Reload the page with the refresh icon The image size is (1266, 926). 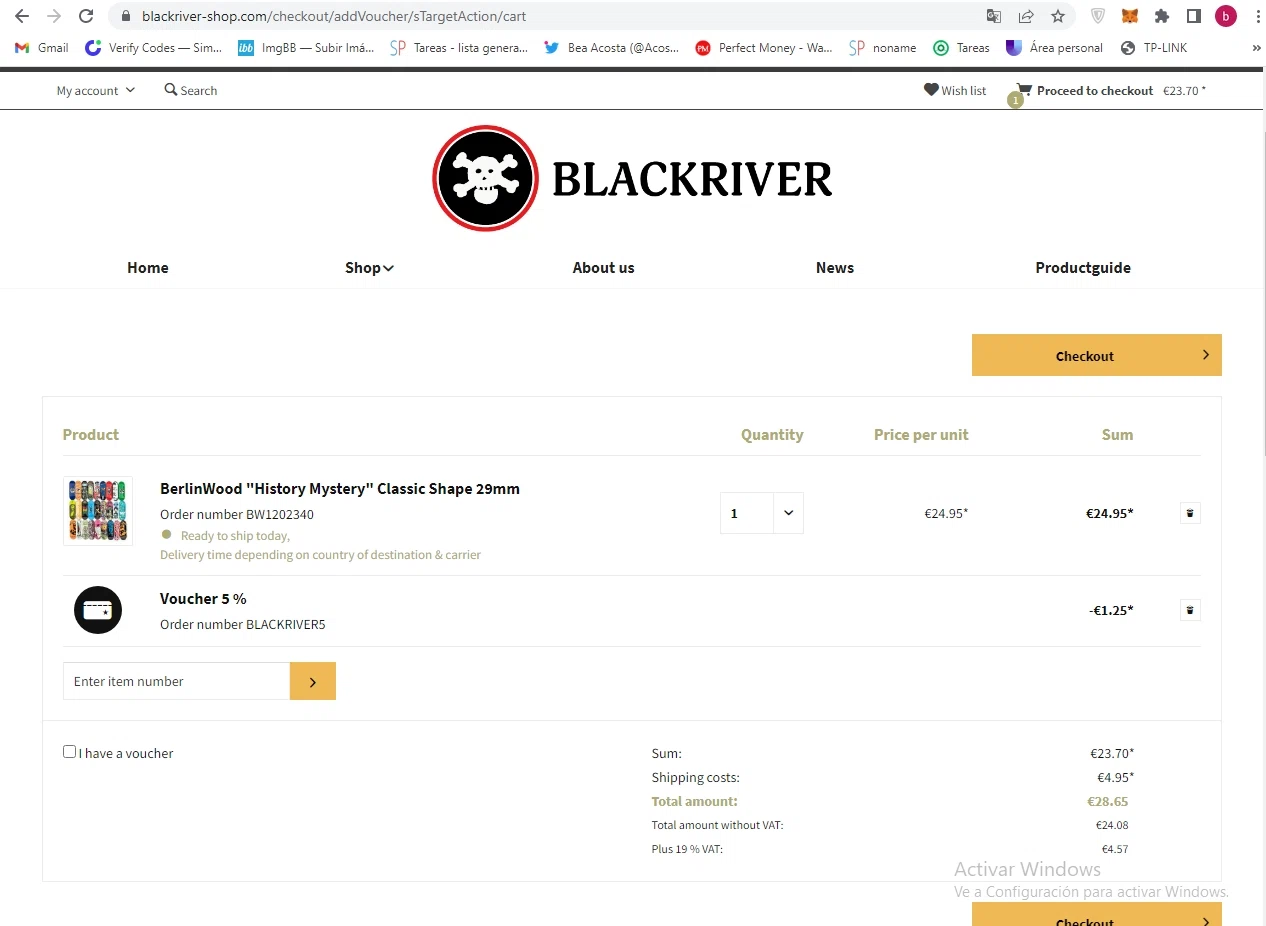(x=86, y=16)
